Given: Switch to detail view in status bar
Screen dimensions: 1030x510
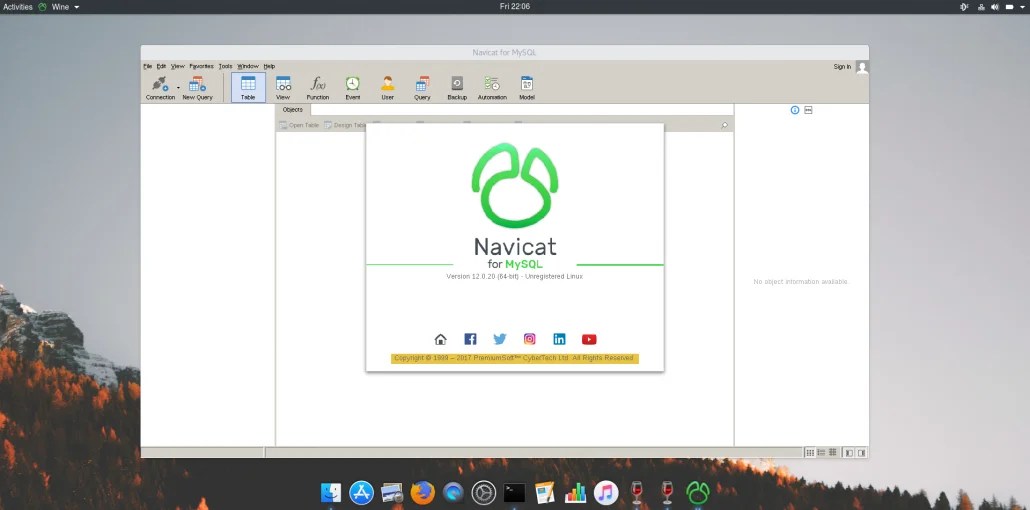Looking at the screenshot, I should 832,453.
